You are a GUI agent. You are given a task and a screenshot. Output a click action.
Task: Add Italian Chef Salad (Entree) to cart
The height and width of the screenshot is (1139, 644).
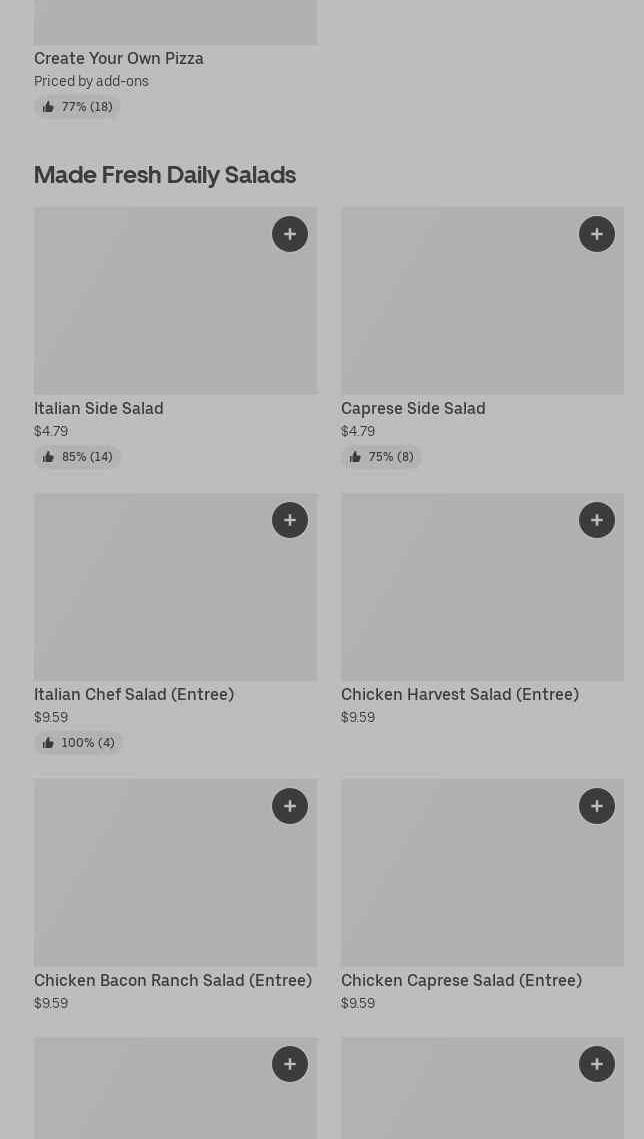pos(290,520)
